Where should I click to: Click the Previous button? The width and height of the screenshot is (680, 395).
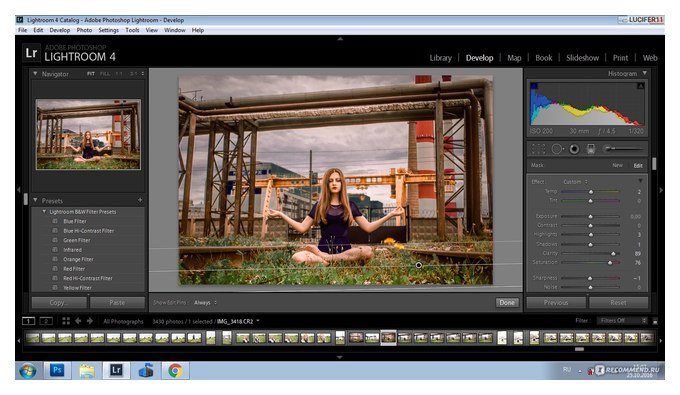556,302
